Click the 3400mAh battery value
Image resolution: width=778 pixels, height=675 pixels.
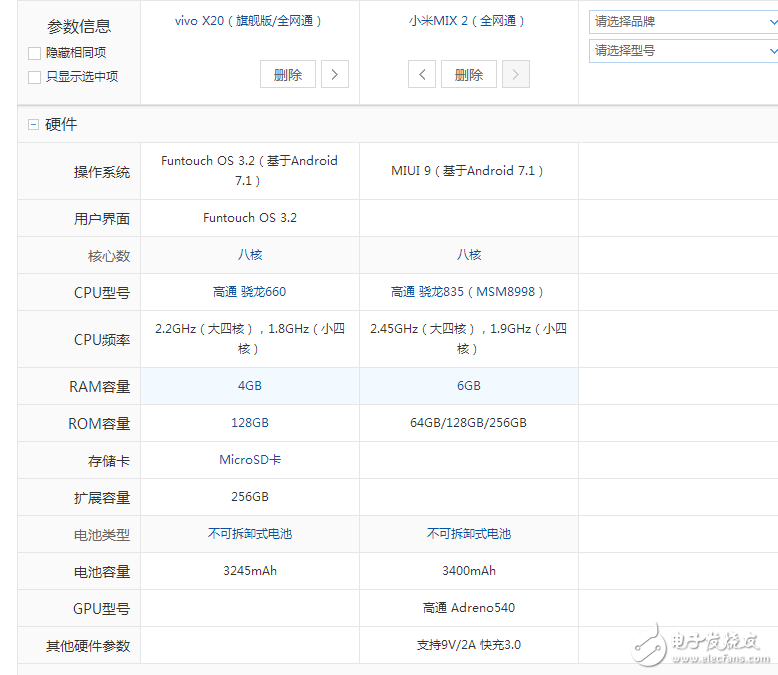tap(469, 571)
